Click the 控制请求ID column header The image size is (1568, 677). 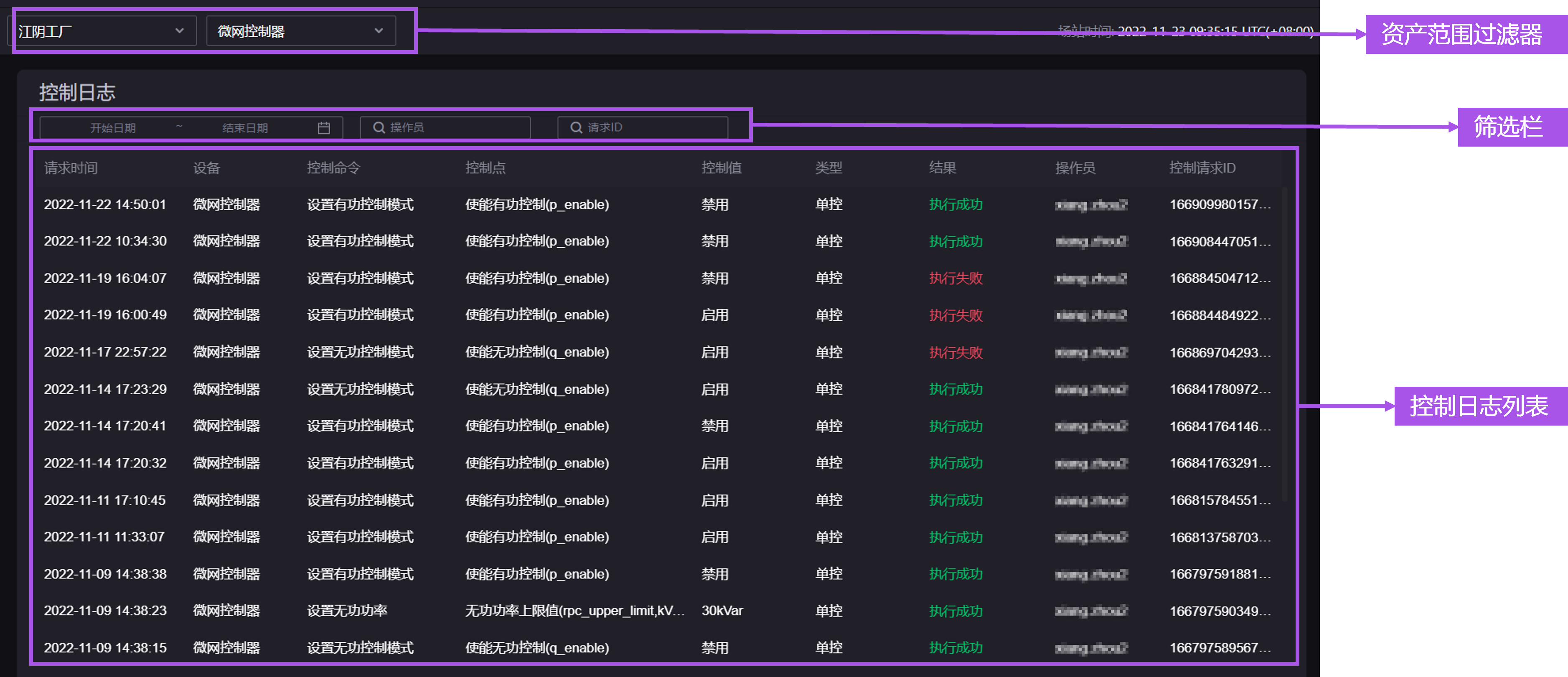[x=1202, y=168]
